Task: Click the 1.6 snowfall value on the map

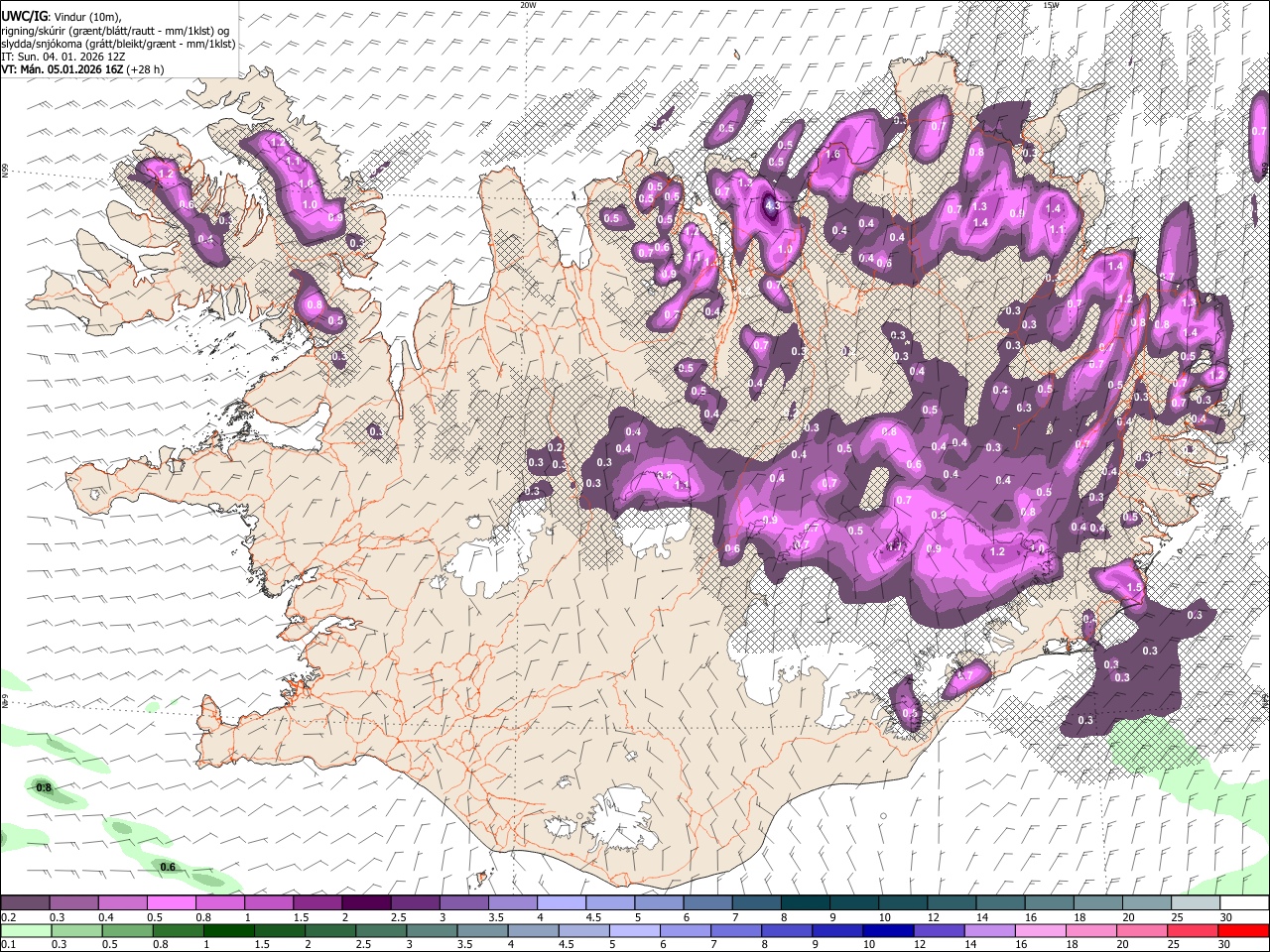Action: [833, 155]
